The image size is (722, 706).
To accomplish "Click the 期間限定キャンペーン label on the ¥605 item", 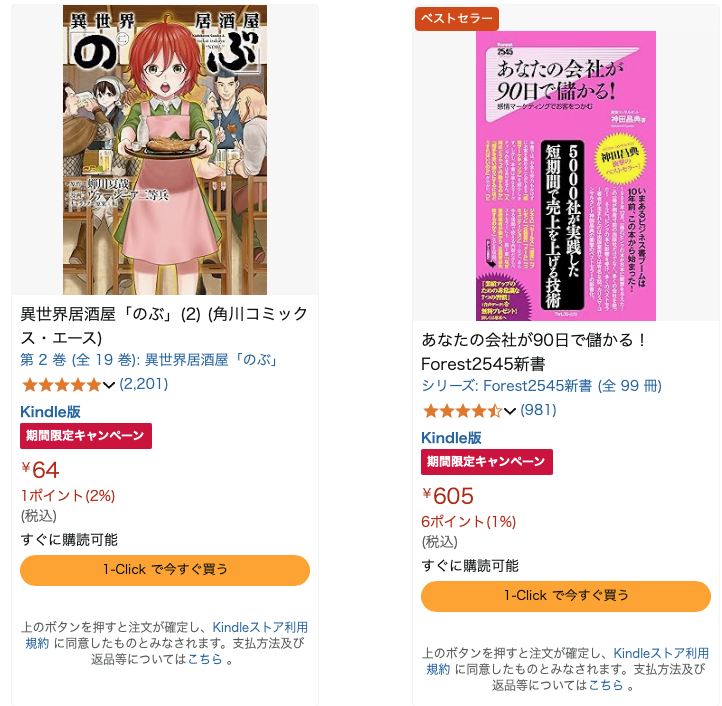I will (x=487, y=461).
